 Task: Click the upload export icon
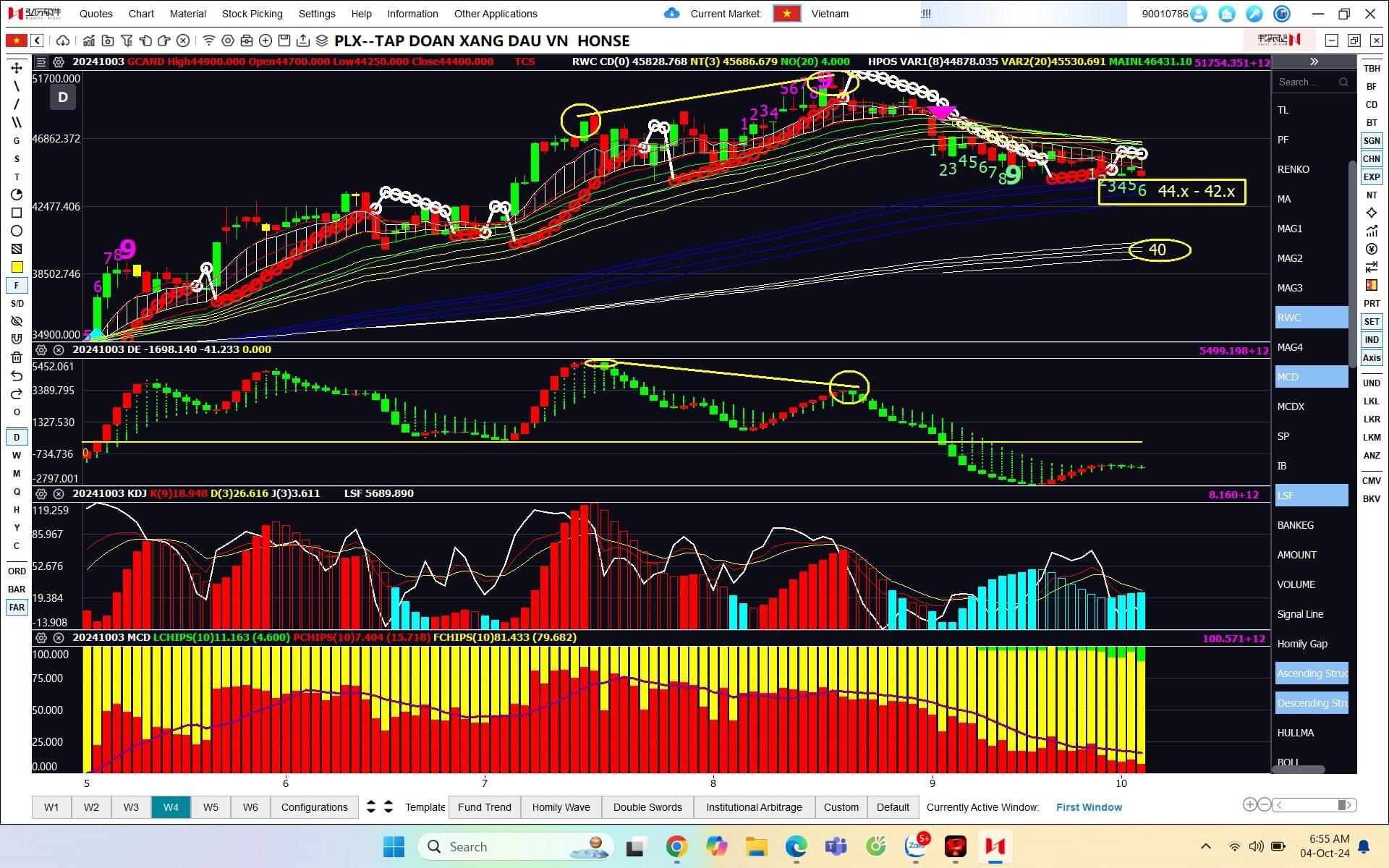pos(303,41)
